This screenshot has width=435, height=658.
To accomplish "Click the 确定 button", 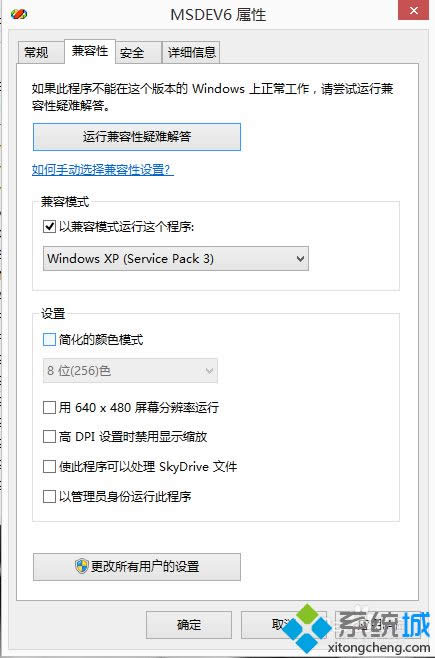I will tap(189, 625).
